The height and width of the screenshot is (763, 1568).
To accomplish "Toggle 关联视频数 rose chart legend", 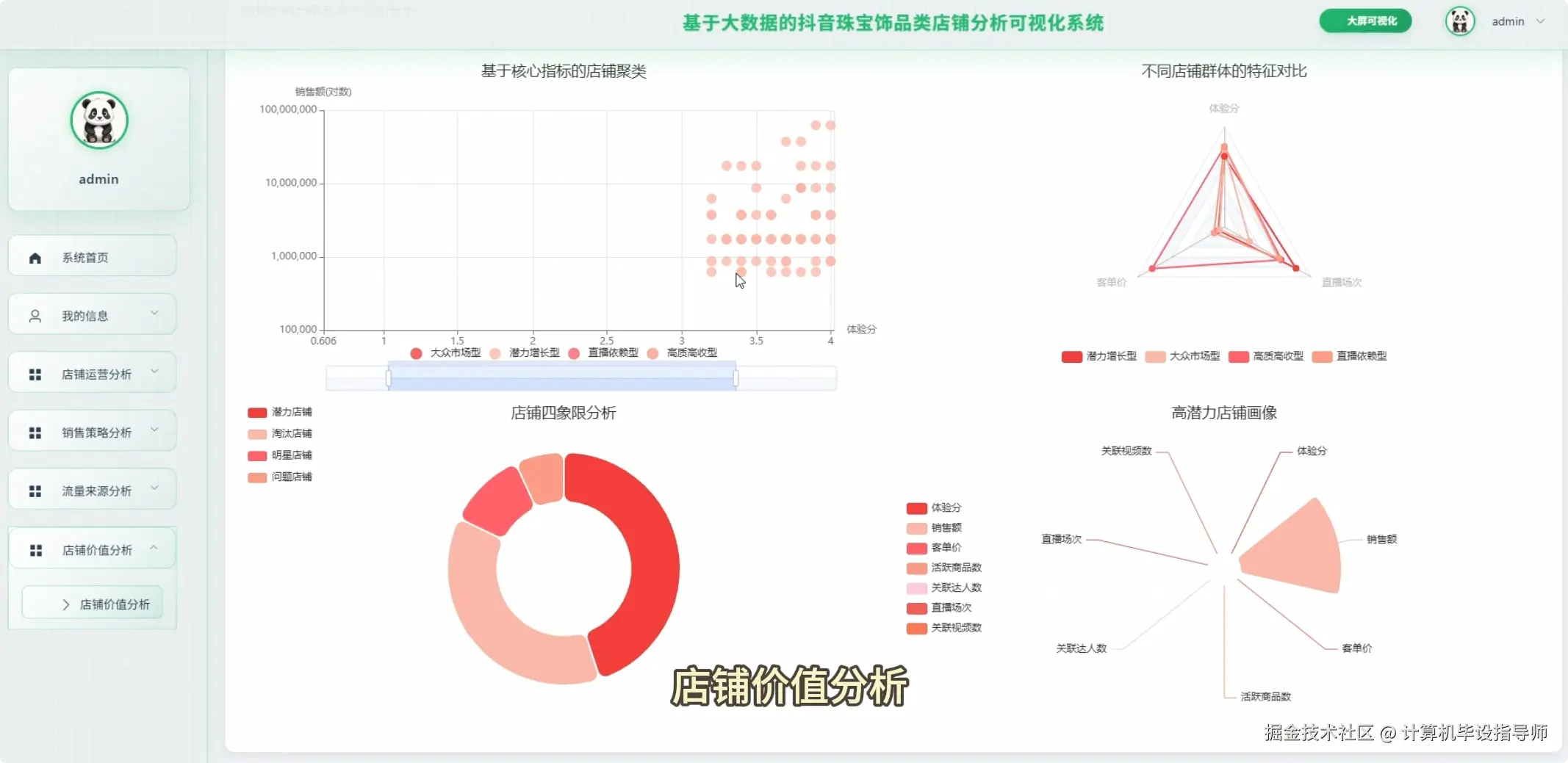I will tap(944, 628).
